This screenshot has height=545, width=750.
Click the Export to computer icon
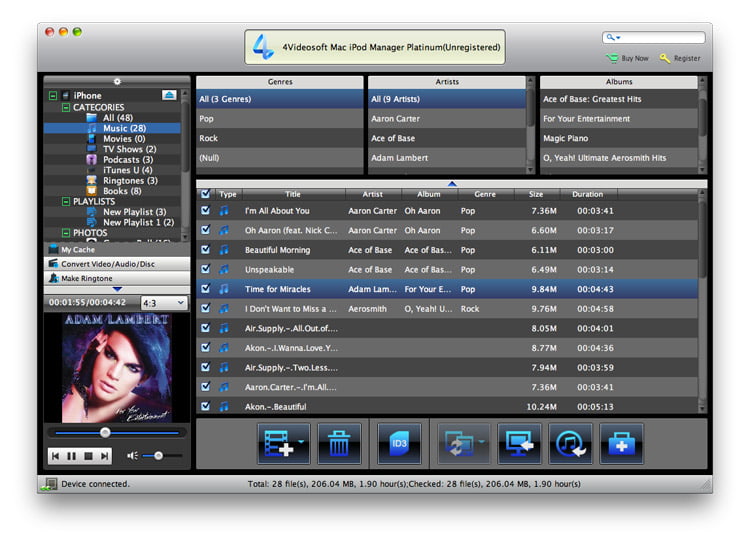click(519, 444)
